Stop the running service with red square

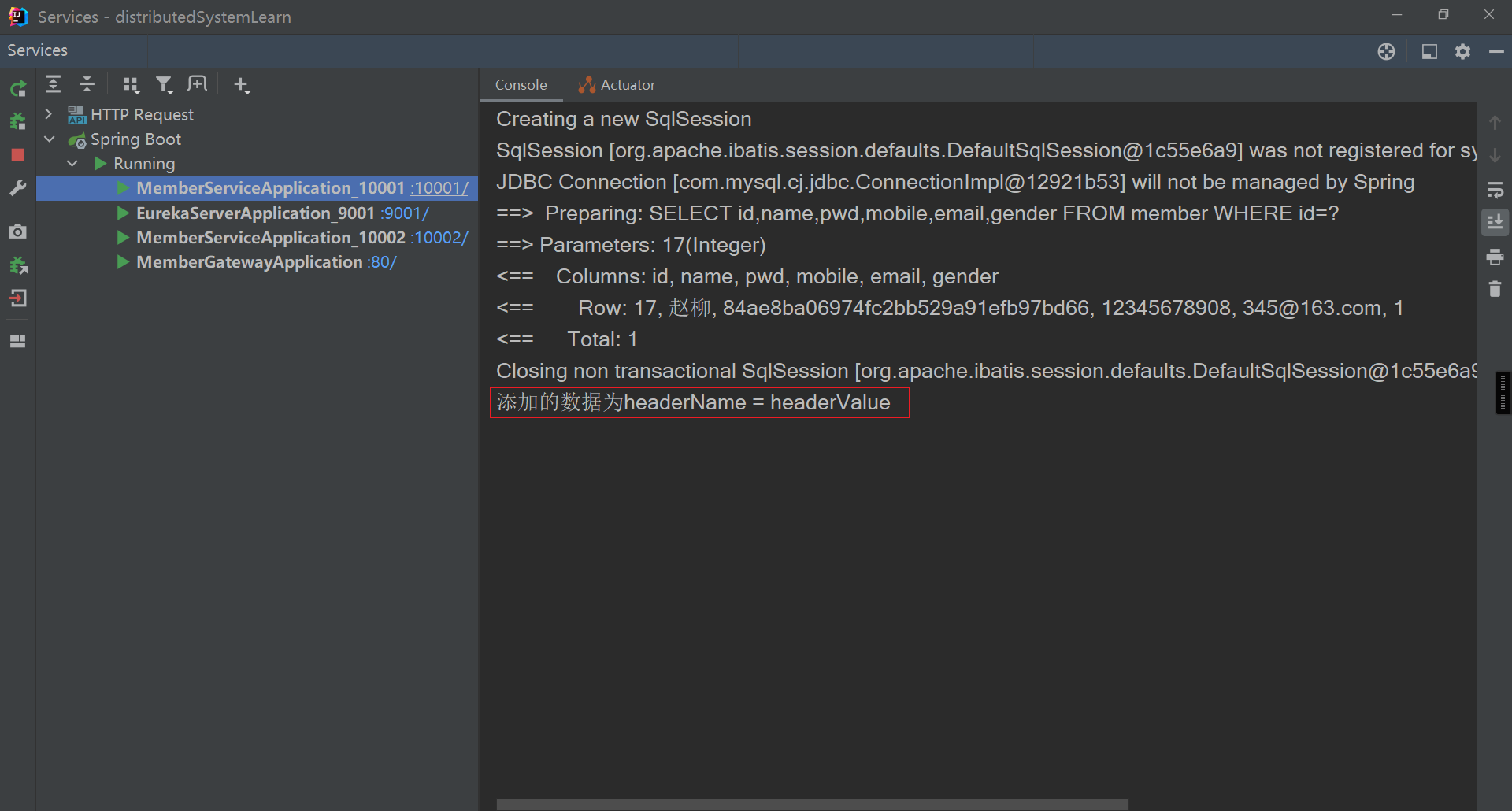(17, 155)
